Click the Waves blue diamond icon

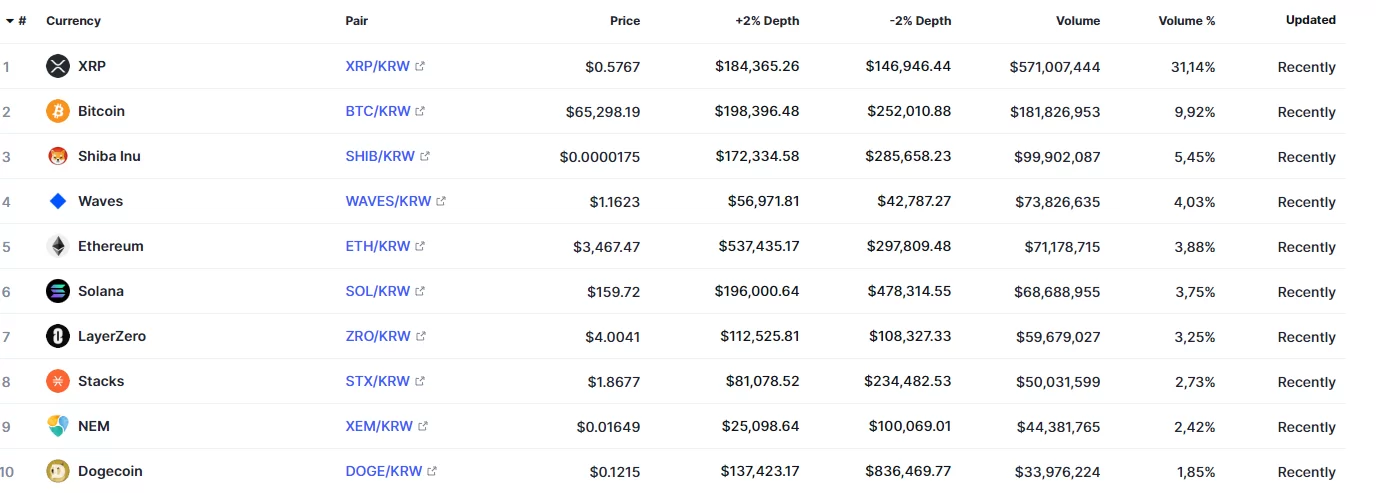58,201
